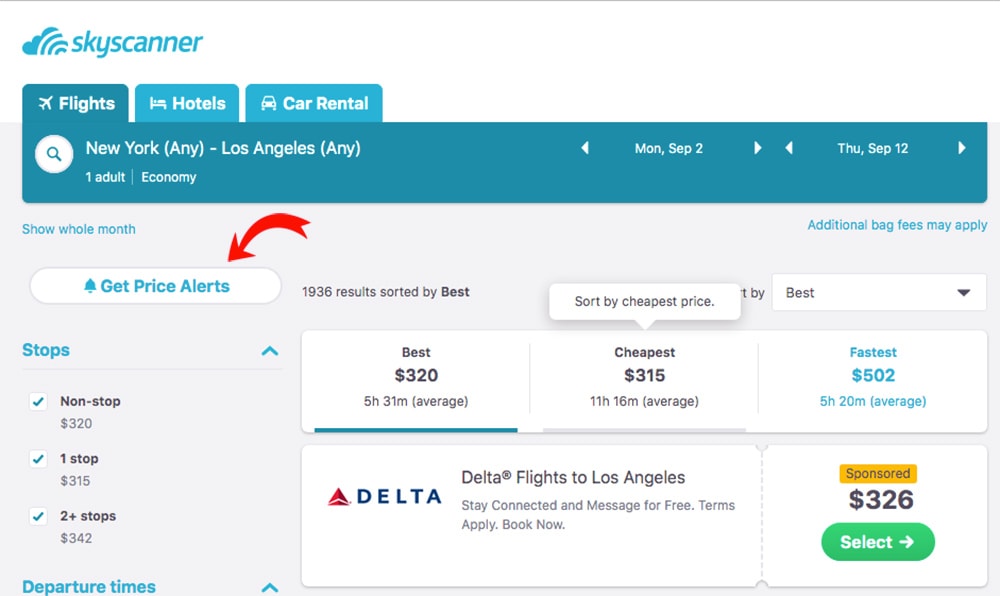
Task: Click the magnifying glass search icon
Action: pos(54,153)
